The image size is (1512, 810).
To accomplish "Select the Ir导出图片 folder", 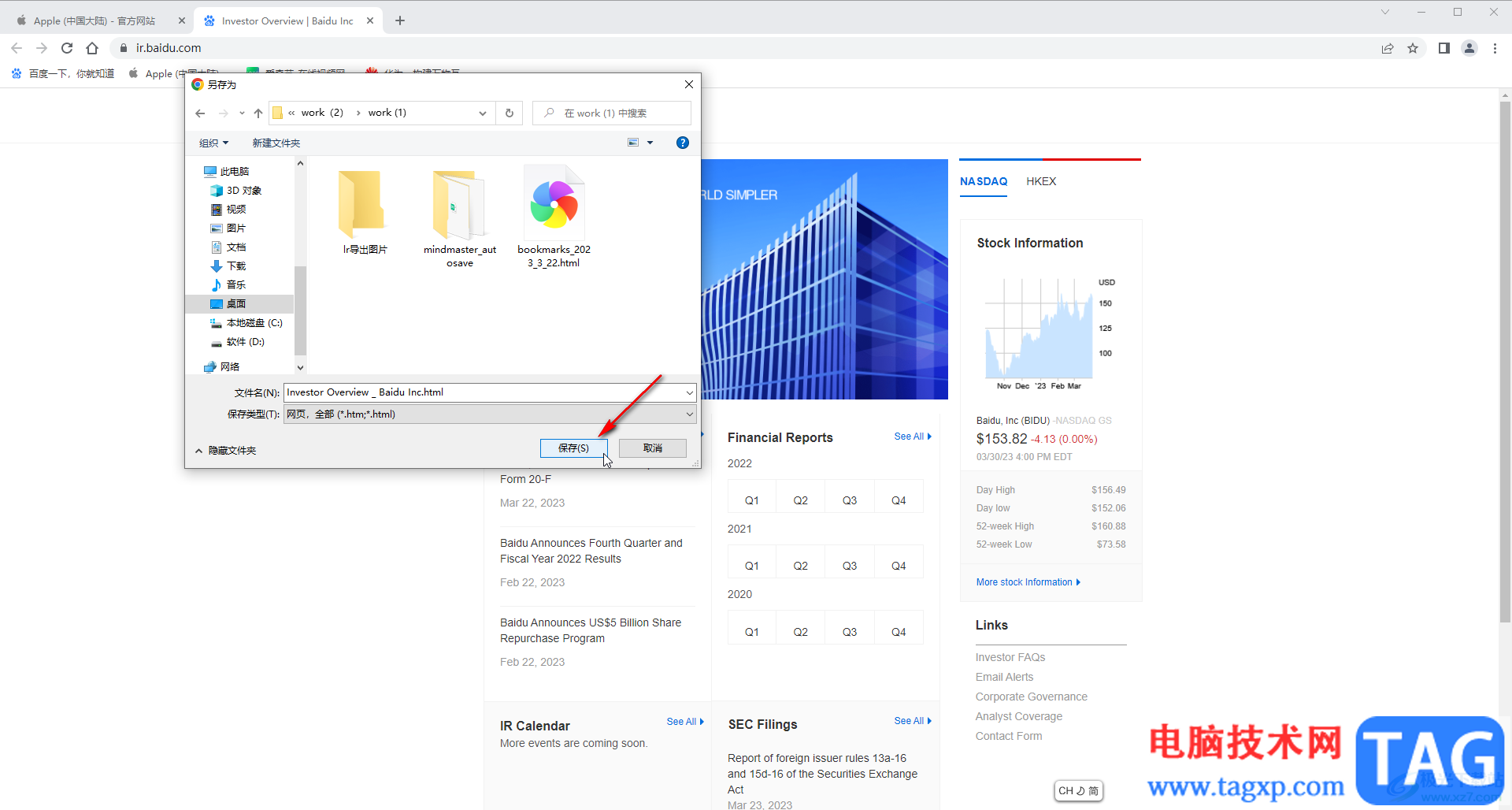I will pos(365,213).
